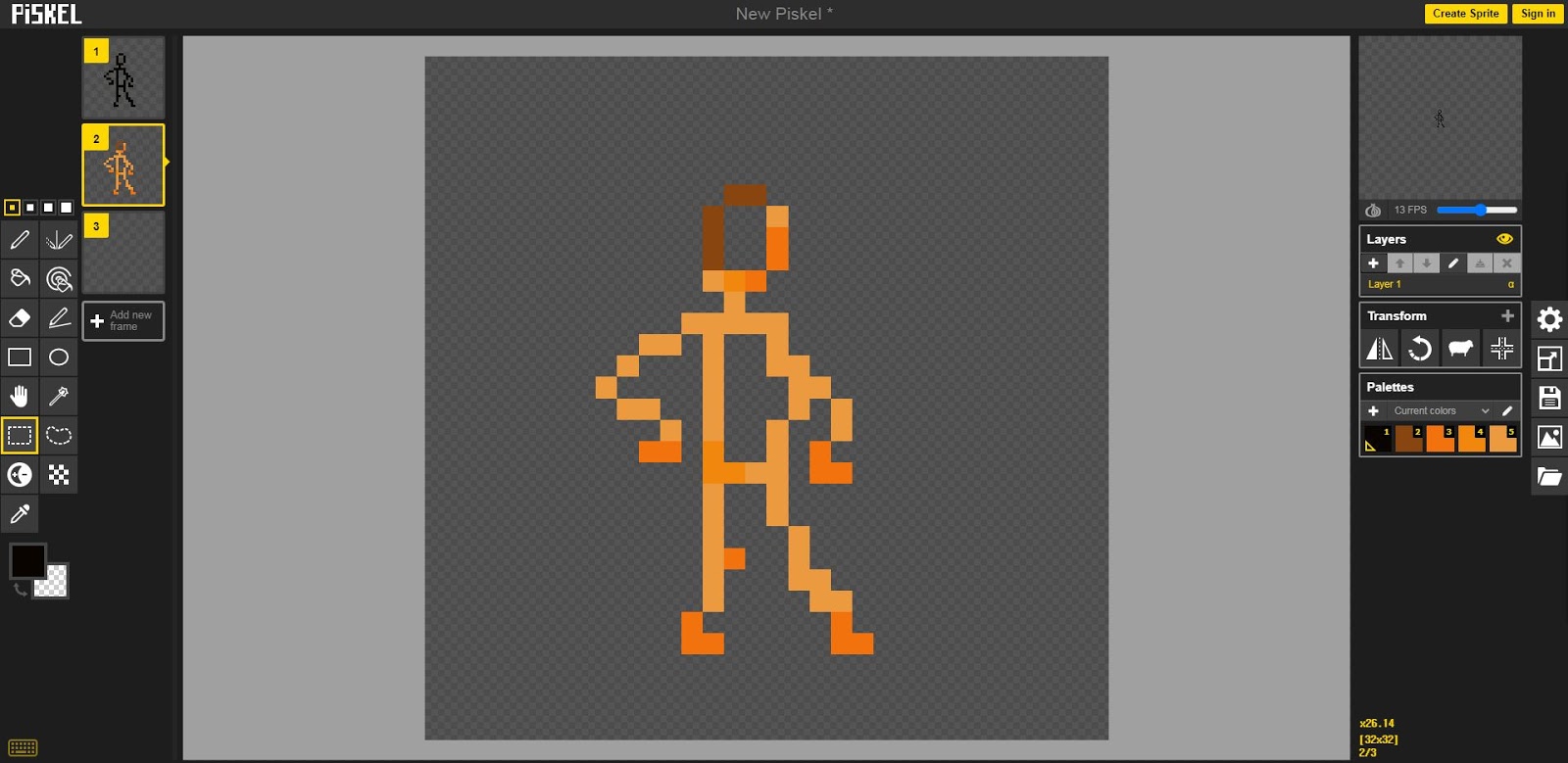Open secondary transparent color swatch
Screen dimensions: 1568x763
click(55, 586)
